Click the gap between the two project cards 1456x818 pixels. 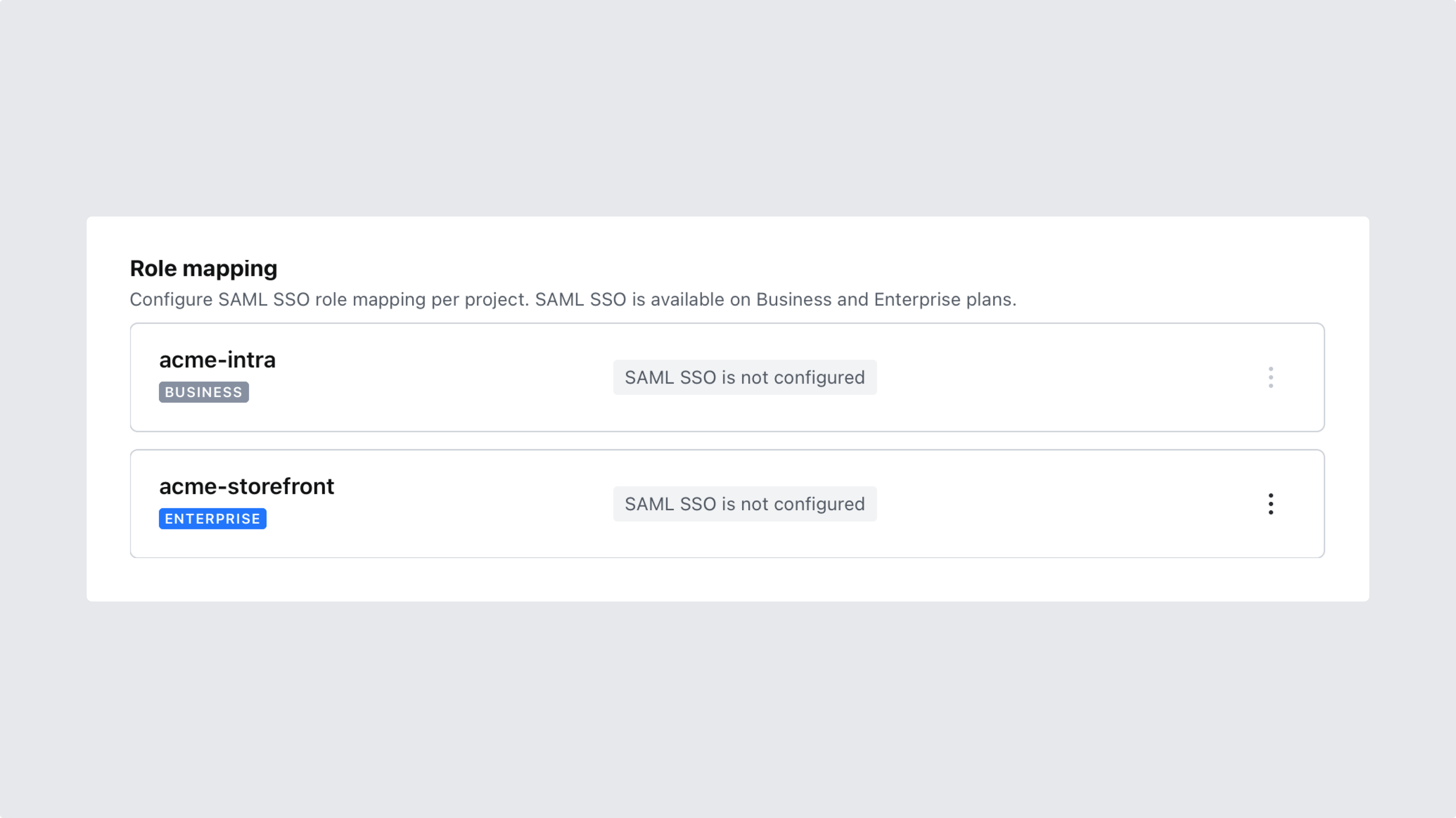728,440
